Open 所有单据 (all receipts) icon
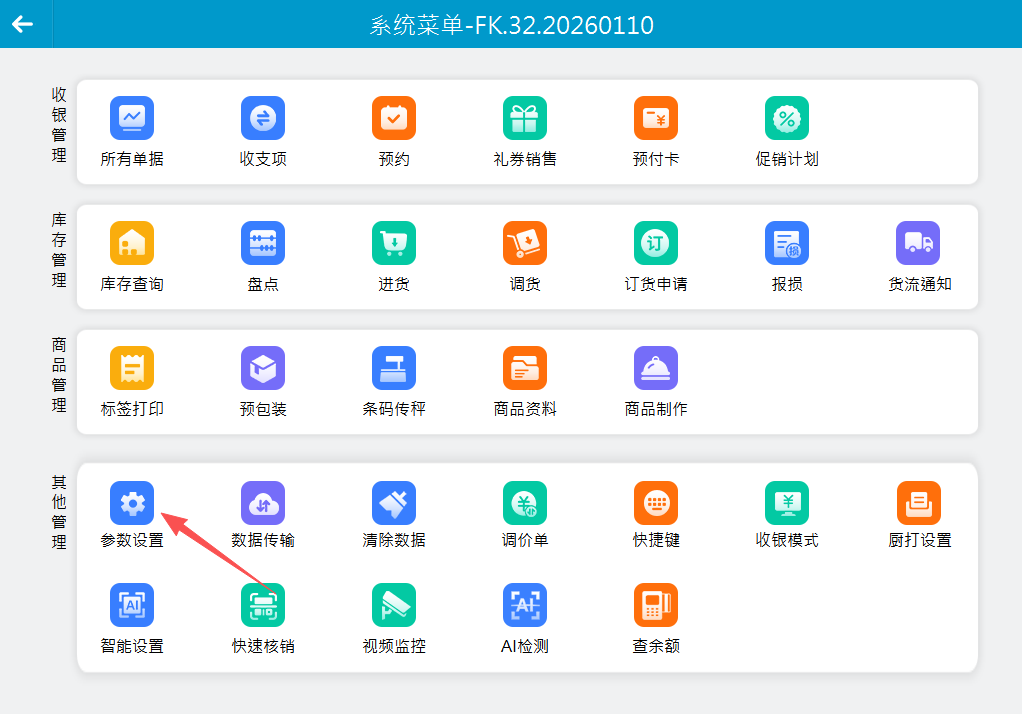 coord(132,118)
